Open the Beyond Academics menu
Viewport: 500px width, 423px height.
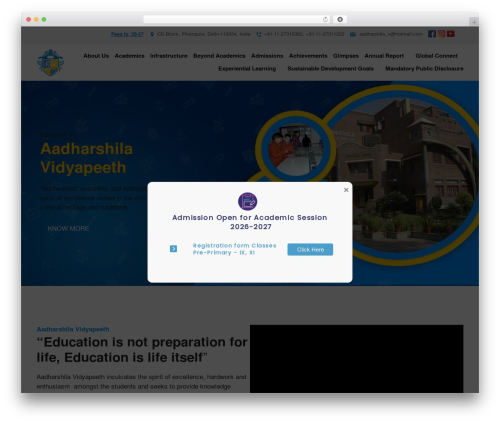(219, 56)
